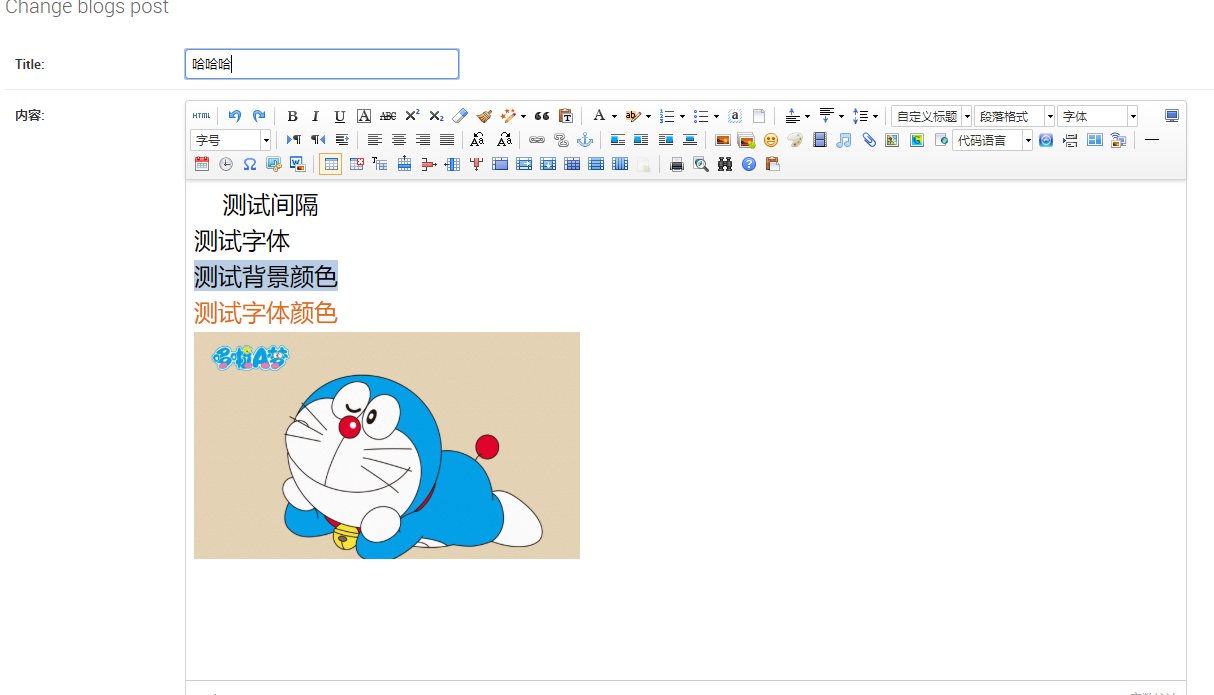Viewport: 1214px width, 695px height.
Task: Insert a horizontal rule line
Action: tap(1151, 140)
